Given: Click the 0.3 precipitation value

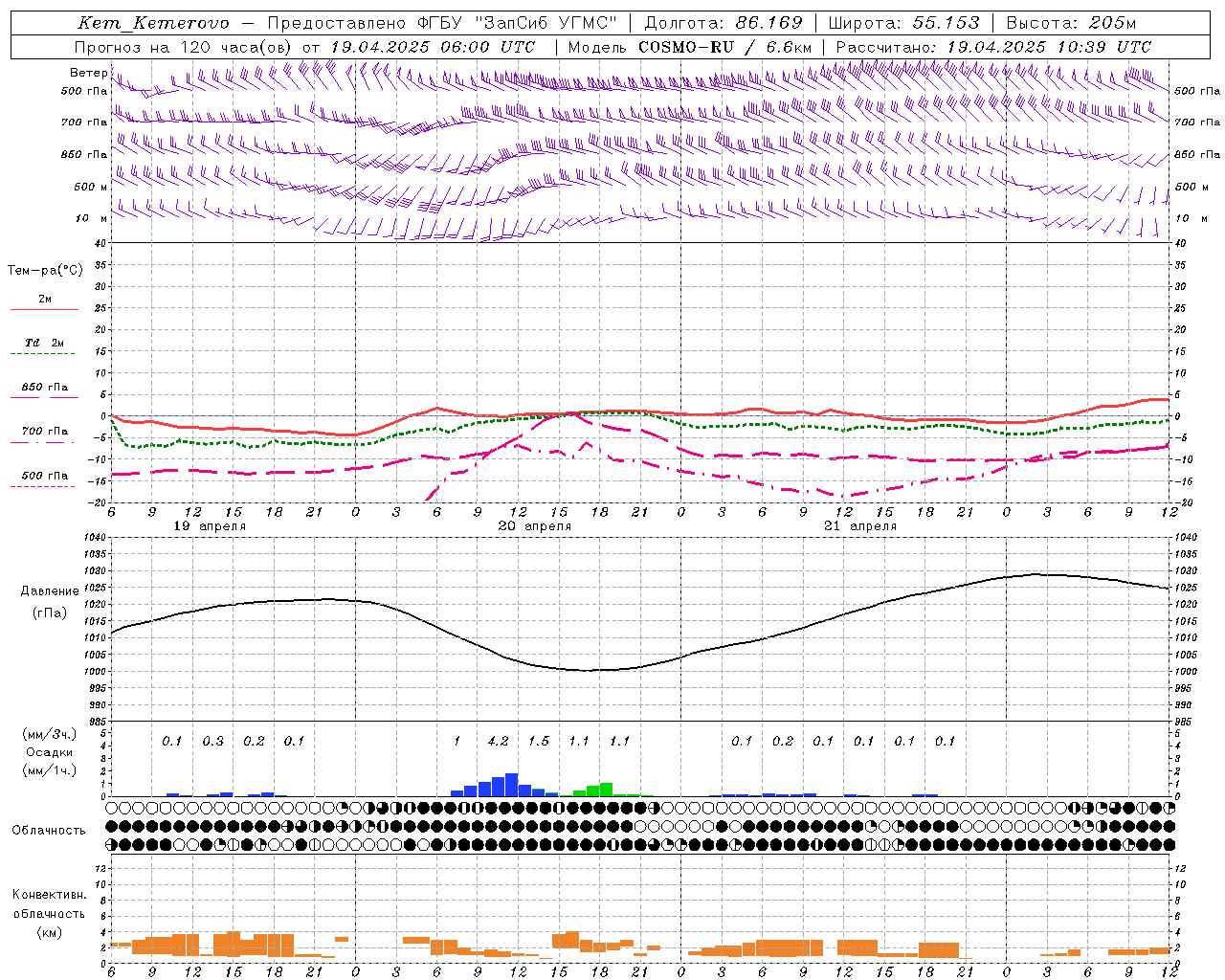Looking at the screenshot, I should [212, 741].
